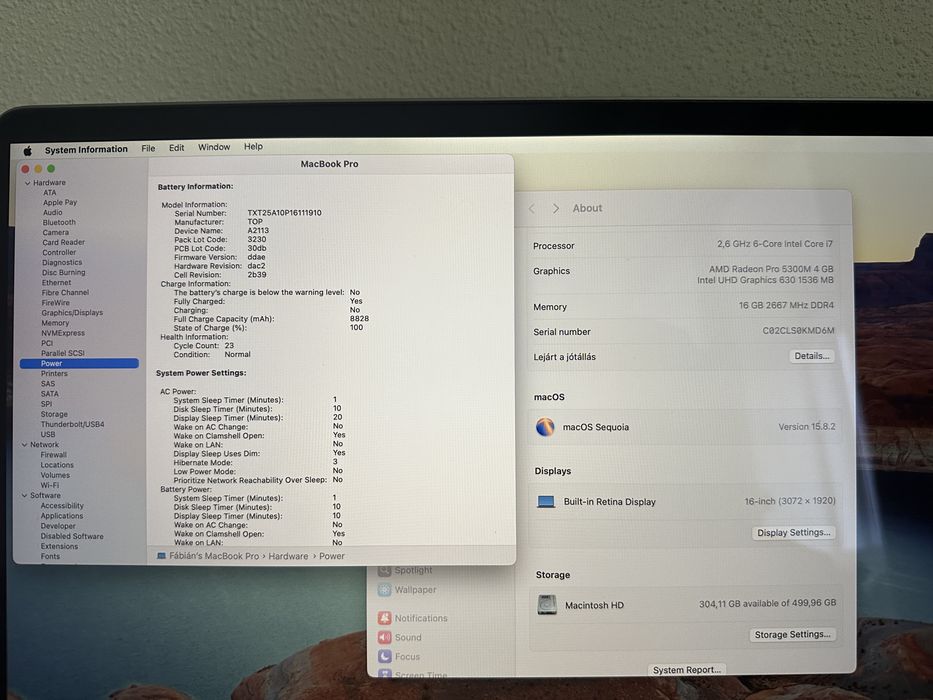
Task: Select FireWire in the sidebar
Action: pyautogui.click(x=55, y=303)
